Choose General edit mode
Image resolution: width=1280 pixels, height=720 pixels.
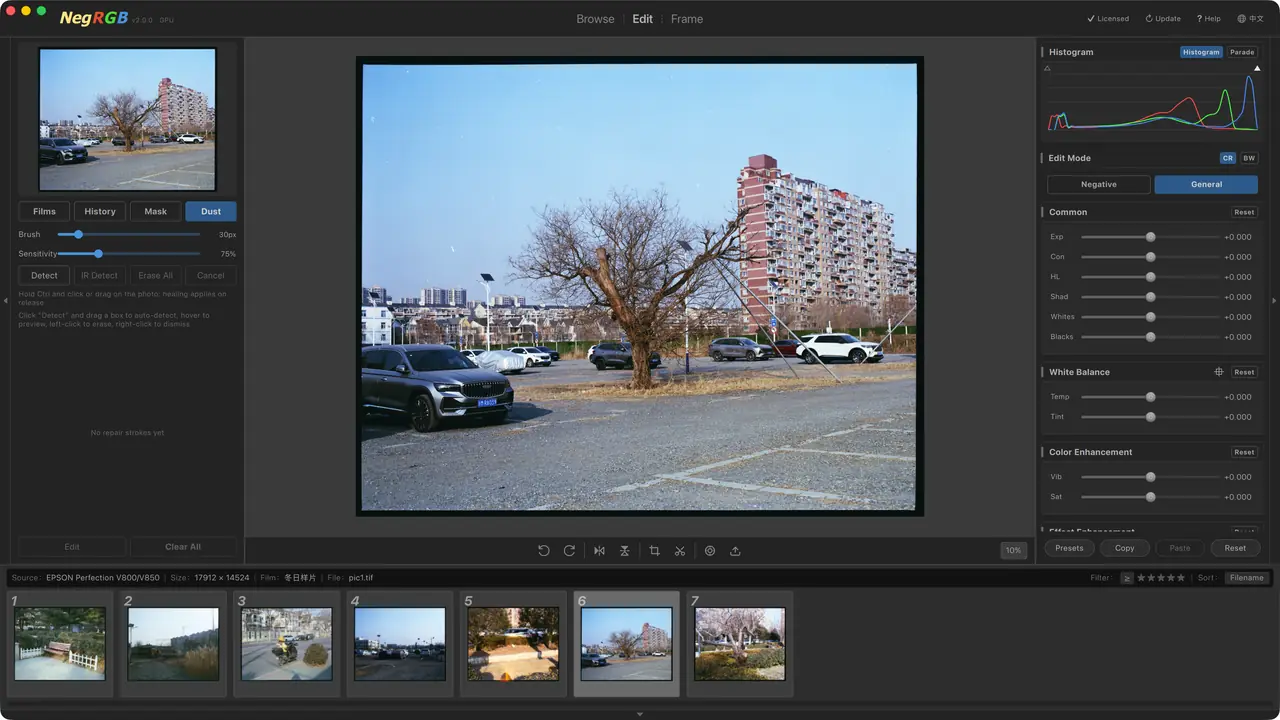pyautogui.click(x=1206, y=184)
